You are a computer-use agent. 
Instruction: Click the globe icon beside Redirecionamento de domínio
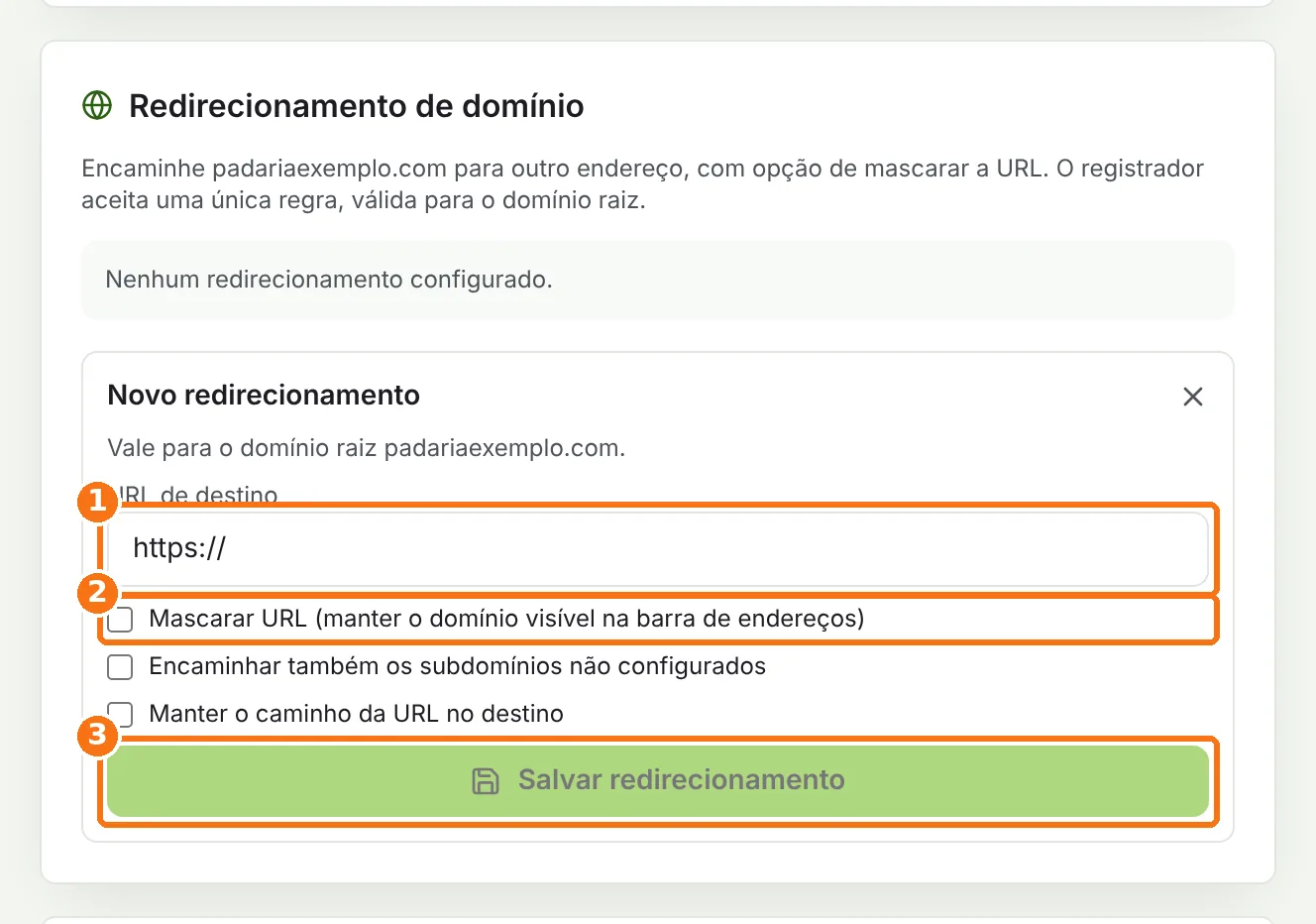click(97, 105)
